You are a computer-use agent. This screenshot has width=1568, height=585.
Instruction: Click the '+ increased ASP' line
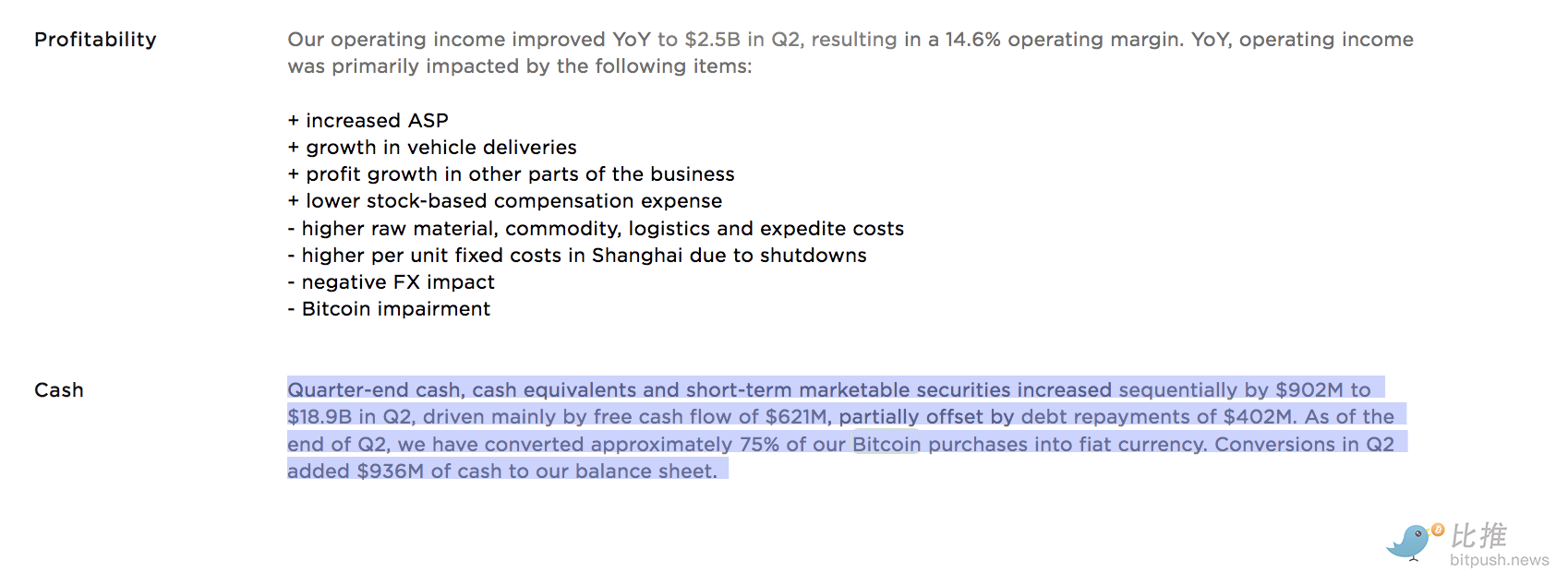368,121
